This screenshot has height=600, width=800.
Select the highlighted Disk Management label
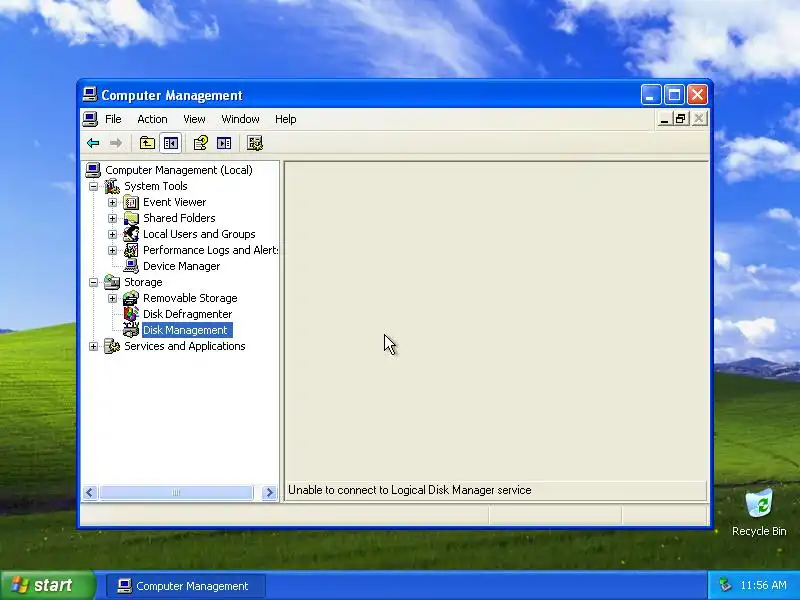(x=185, y=330)
